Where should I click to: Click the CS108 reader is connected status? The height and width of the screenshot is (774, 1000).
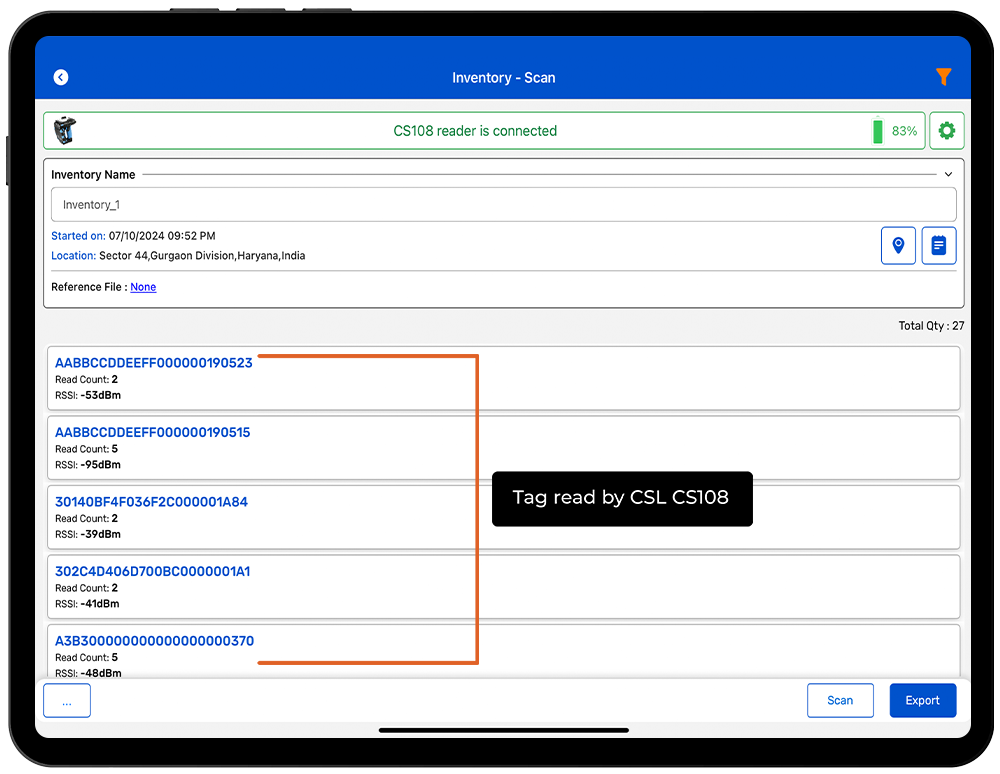pyautogui.click(x=475, y=131)
